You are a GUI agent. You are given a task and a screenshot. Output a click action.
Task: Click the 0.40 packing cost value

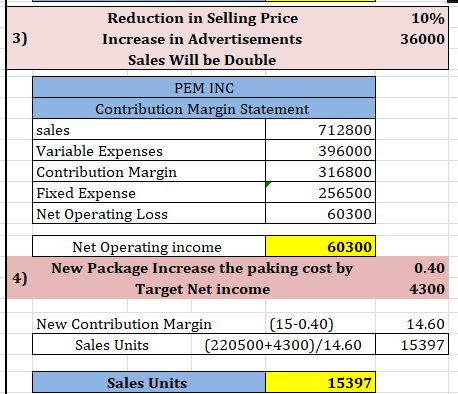(x=429, y=268)
